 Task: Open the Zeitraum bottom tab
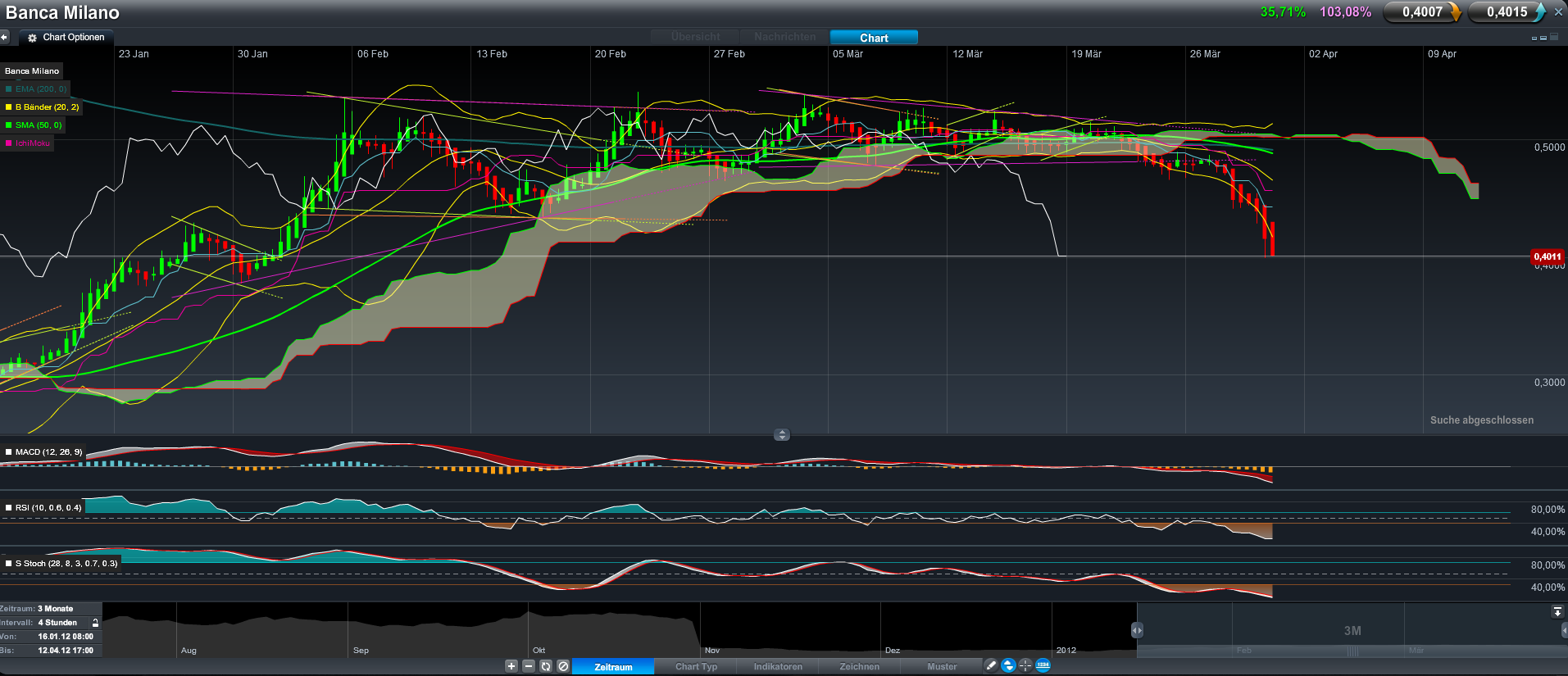[x=613, y=667]
